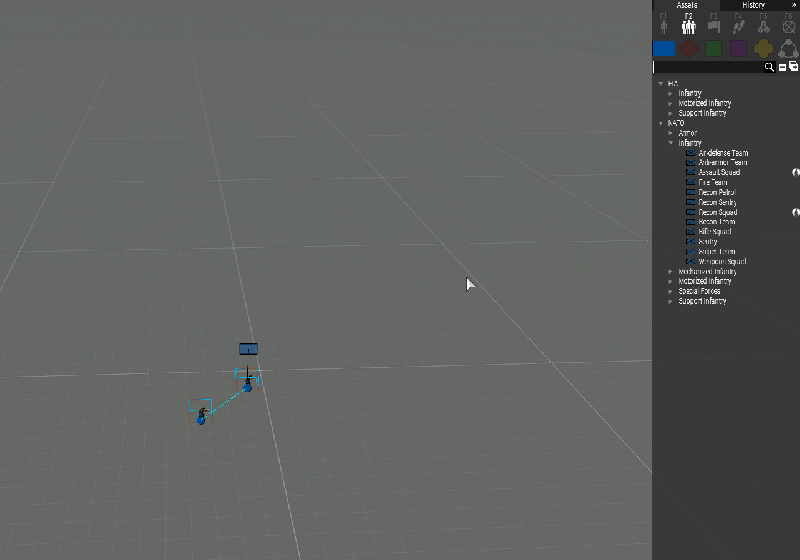Viewport: 800px width, 560px height.
Task: Select the Recon Sentry group icon
Action: [690, 202]
